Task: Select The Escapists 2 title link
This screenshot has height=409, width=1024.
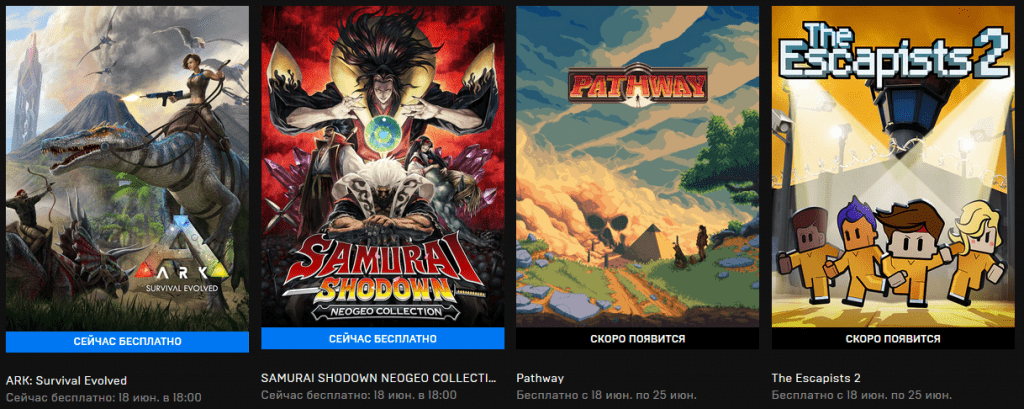Action: [x=816, y=378]
